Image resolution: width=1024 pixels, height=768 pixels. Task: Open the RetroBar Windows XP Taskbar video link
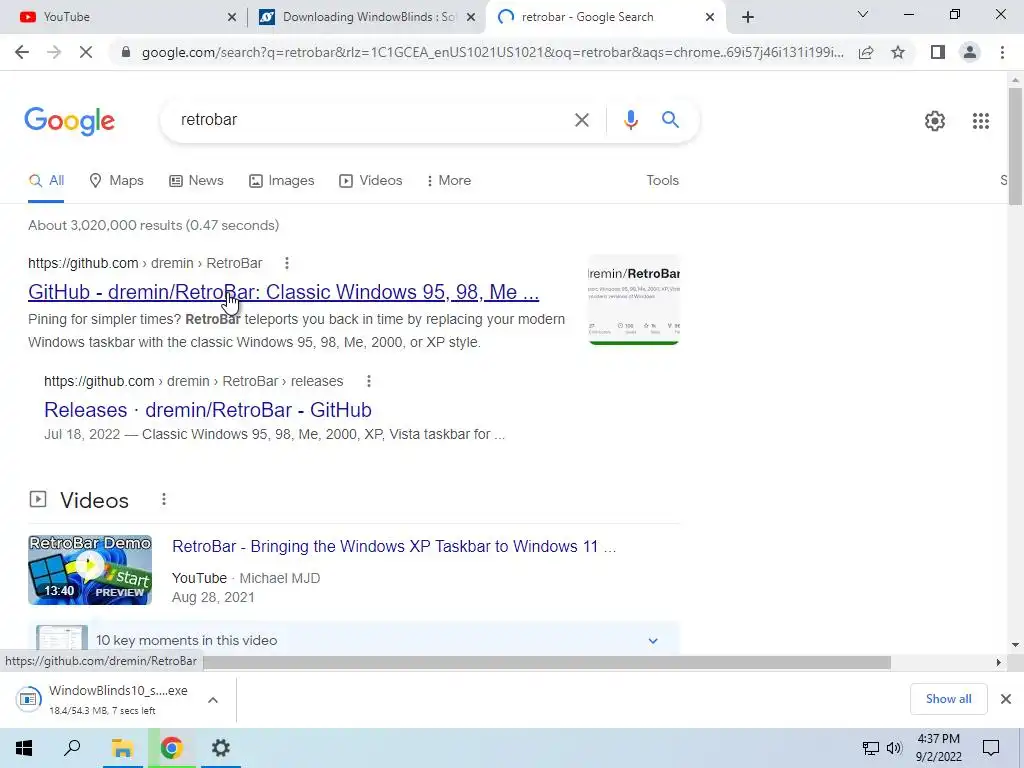[394, 547]
